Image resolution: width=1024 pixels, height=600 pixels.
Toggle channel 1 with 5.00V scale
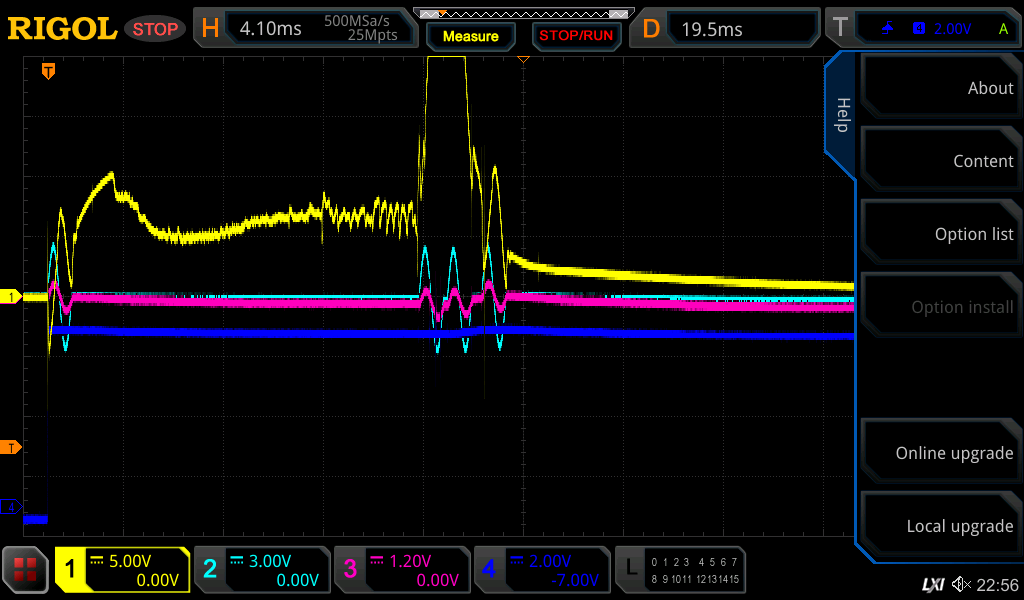122,570
